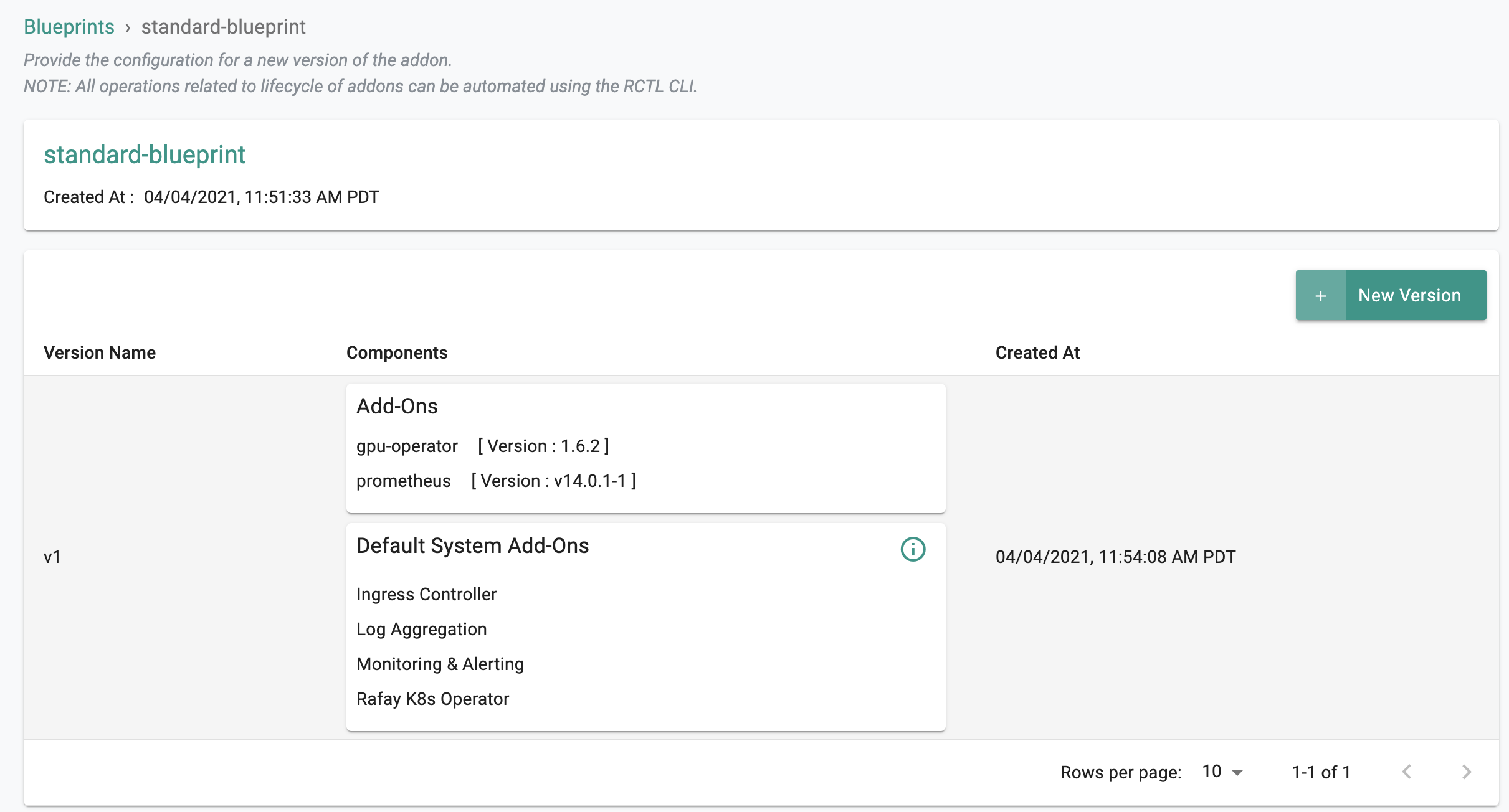The image size is (1509, 812).
Task: Select the Rafay K8s Operator item
Action: coord(432,699)
